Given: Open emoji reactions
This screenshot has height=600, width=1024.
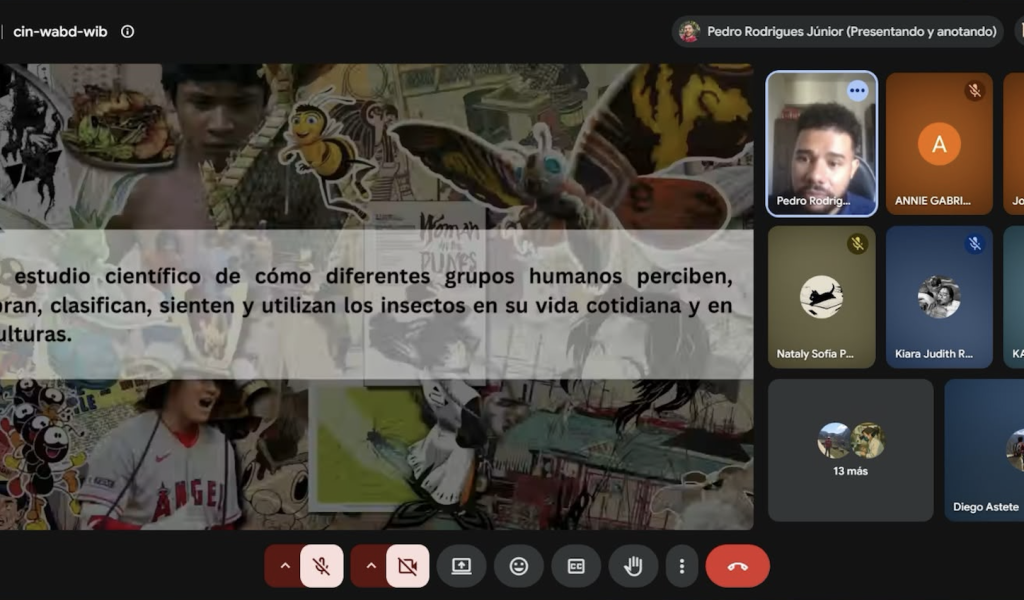Looking at the screenshot, I should [519, 566].
